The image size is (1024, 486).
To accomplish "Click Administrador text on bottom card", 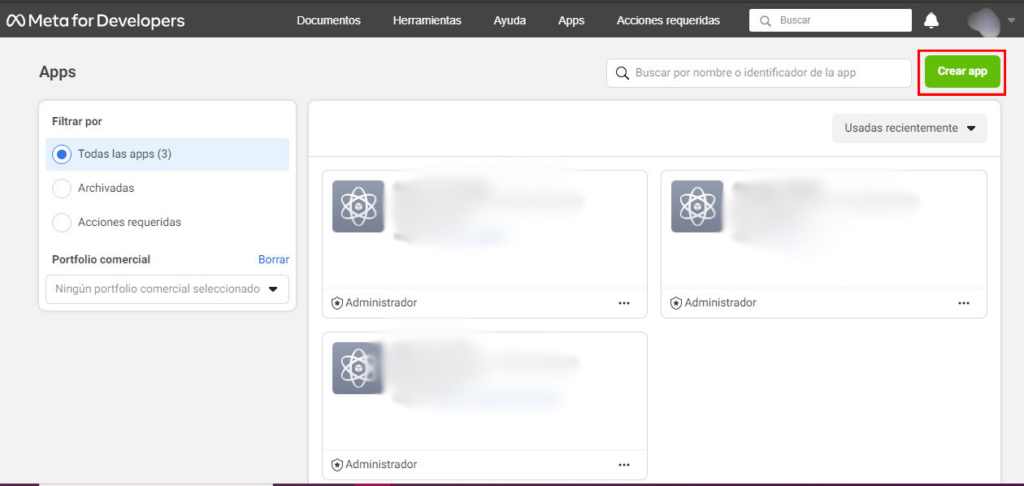I will coord(381,464).
